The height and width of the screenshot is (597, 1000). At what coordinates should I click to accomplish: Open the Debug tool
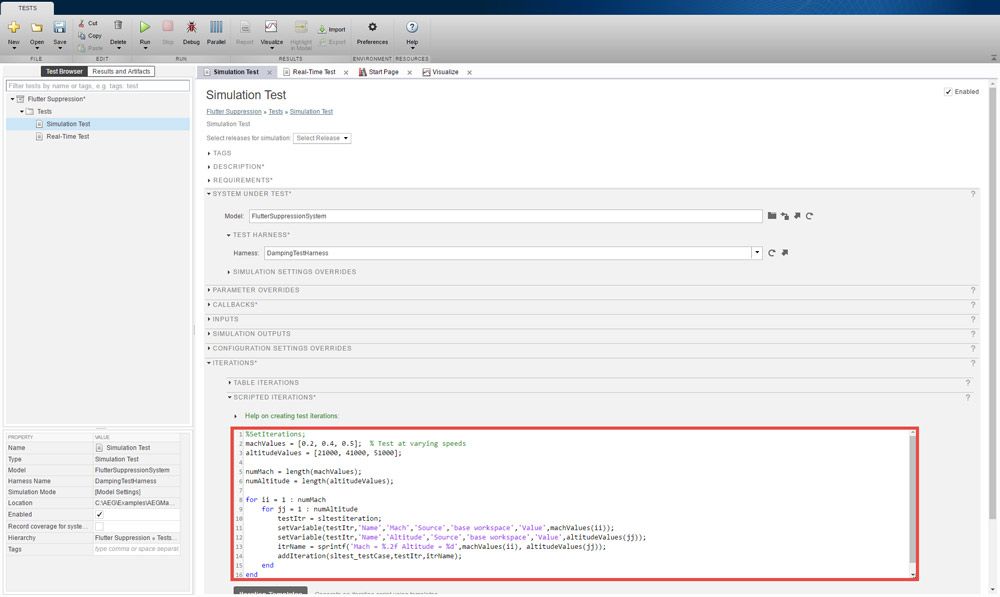pos(190,29)
